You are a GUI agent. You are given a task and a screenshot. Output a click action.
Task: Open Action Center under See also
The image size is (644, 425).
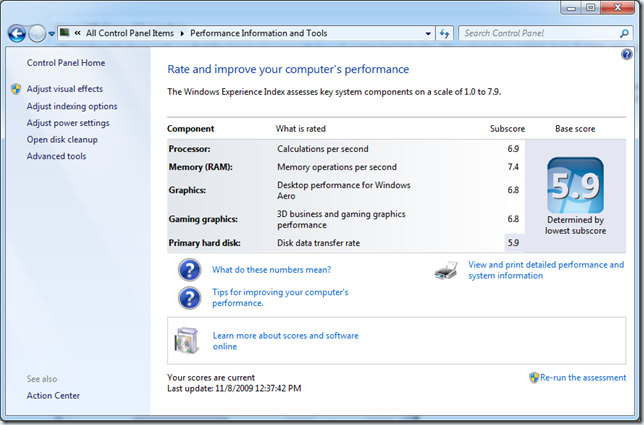pos(53,395)
